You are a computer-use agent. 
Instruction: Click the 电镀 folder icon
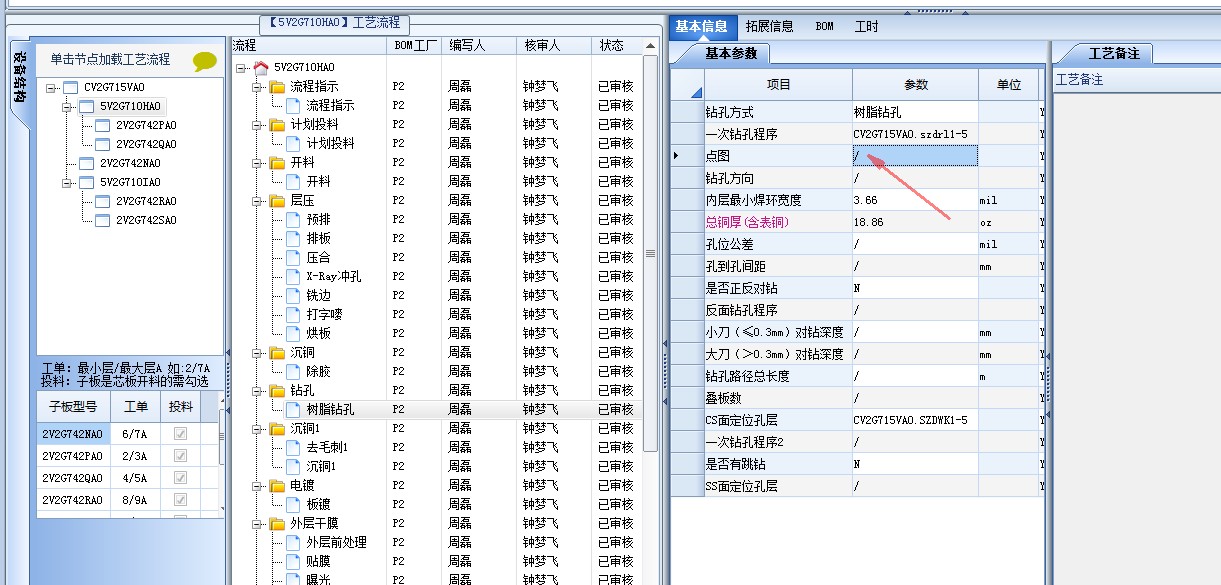277,485
